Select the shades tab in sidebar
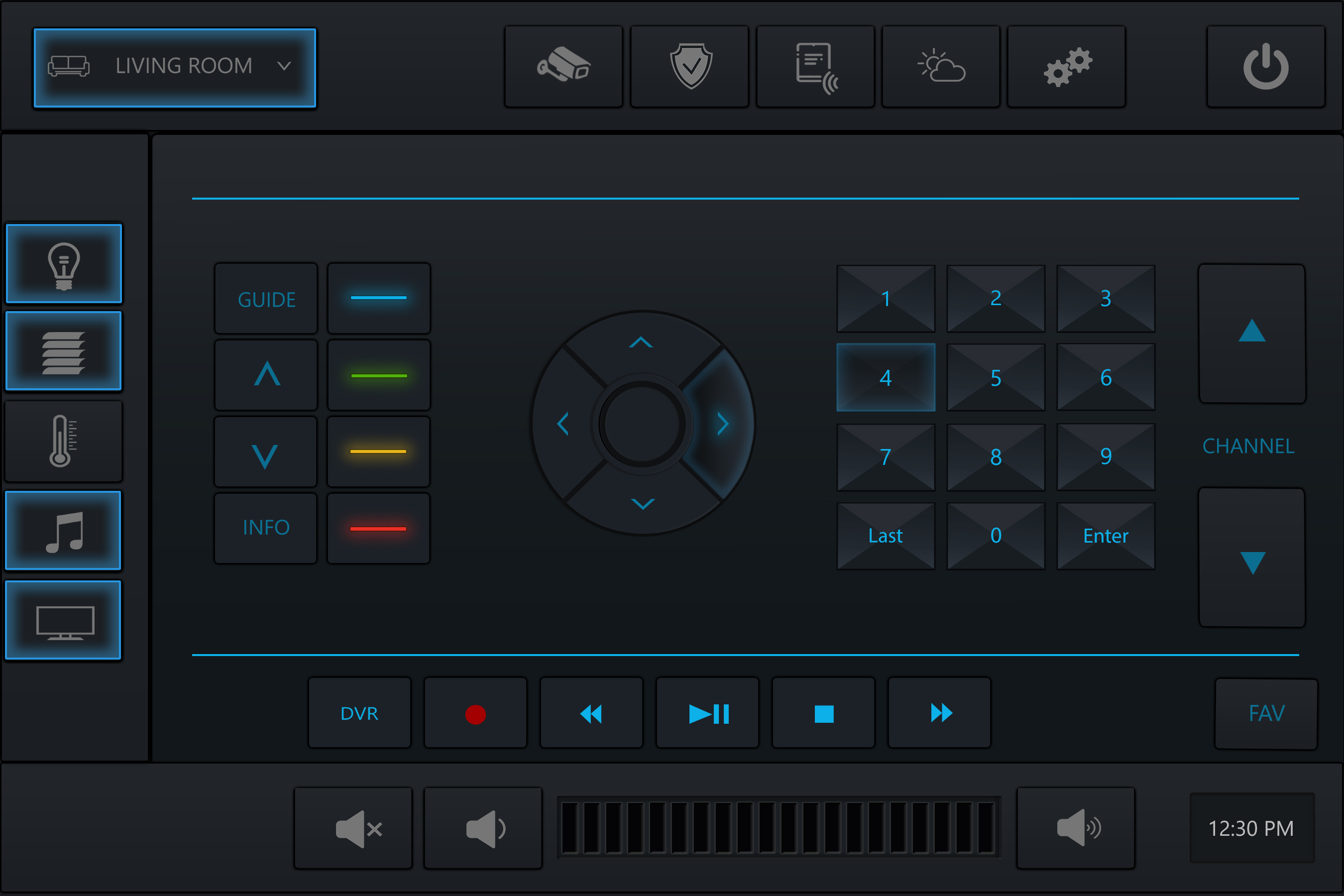 point(63,351)
